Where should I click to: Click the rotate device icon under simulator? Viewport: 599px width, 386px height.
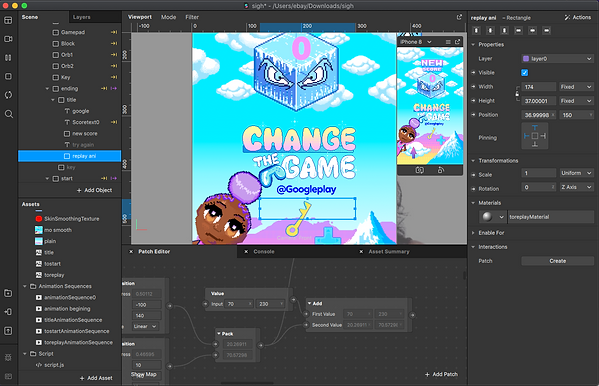coord(441,170)
